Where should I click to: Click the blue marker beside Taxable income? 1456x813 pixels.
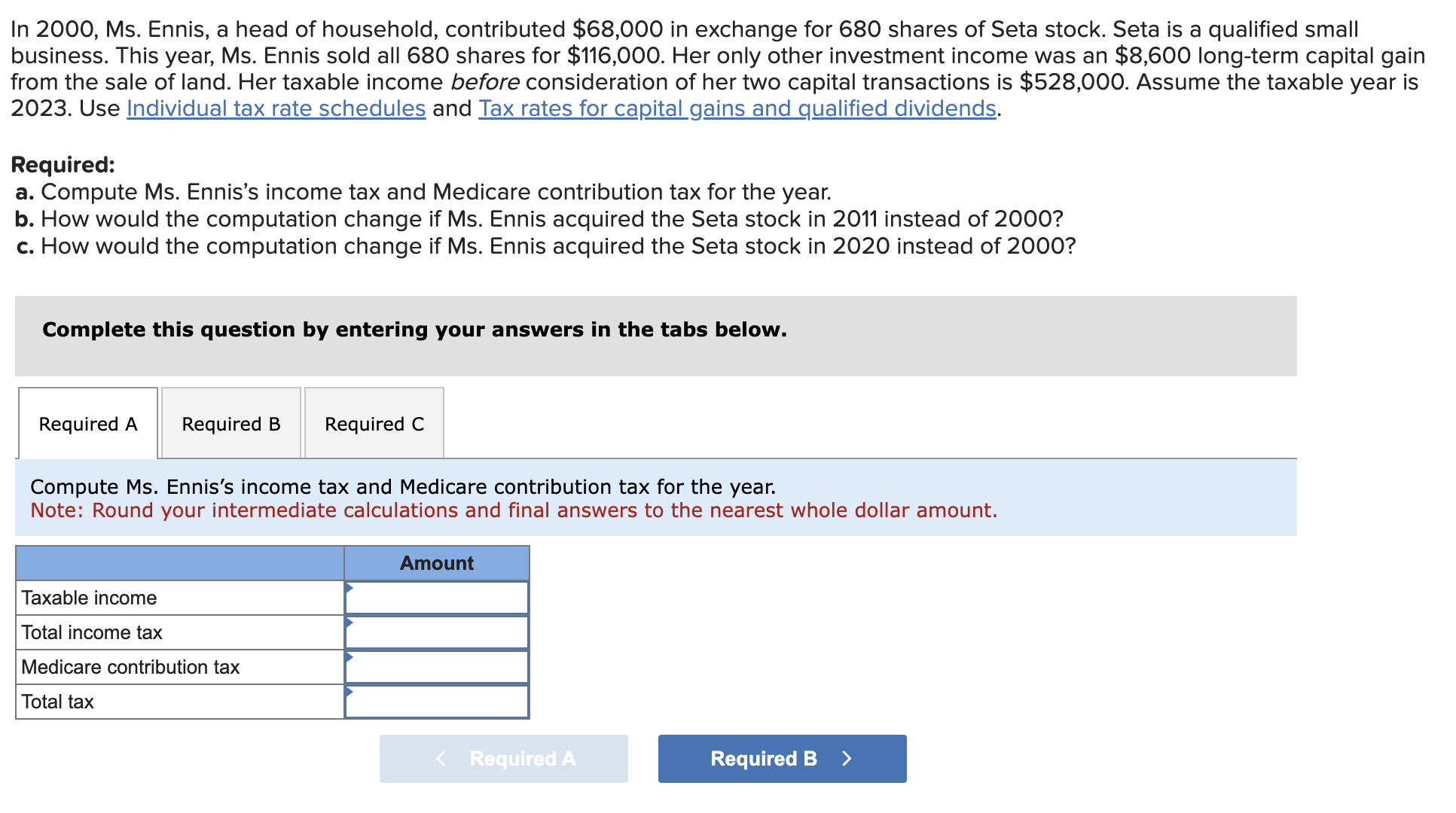tap(350, 586)
